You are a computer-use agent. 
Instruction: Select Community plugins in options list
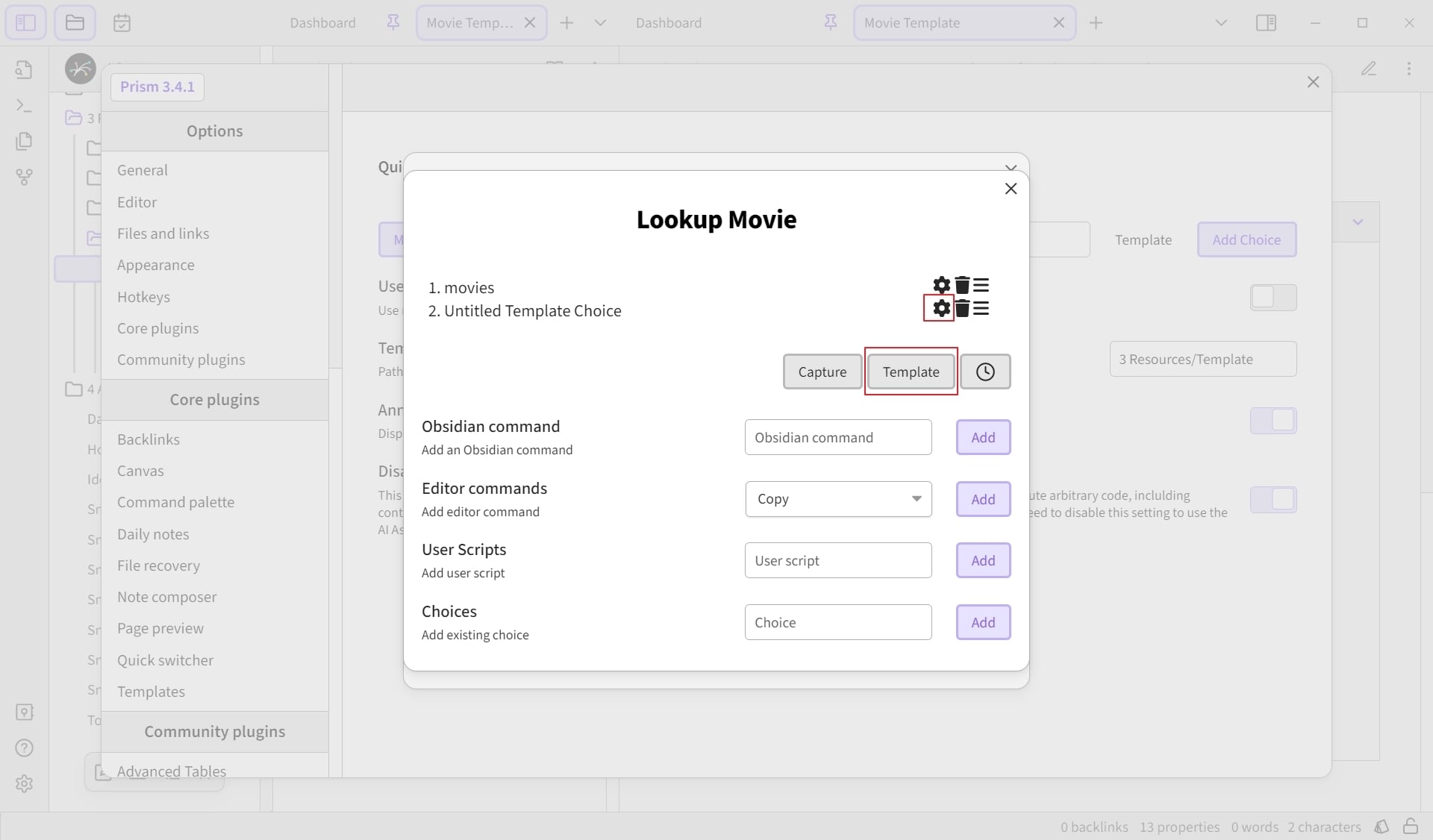[181, 360]
